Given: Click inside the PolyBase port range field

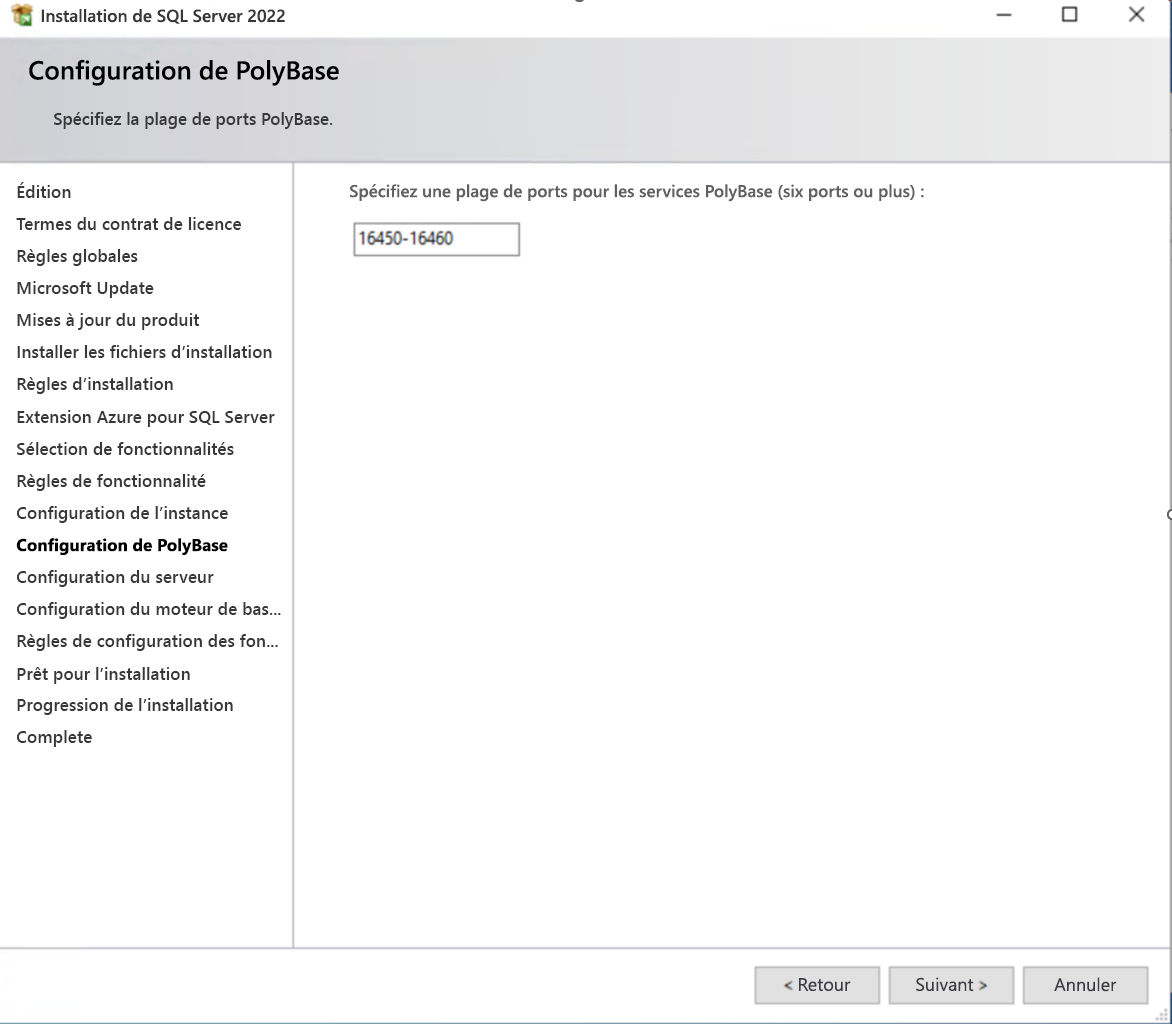Looking at the screenshot, I should (x=436, y=239).
